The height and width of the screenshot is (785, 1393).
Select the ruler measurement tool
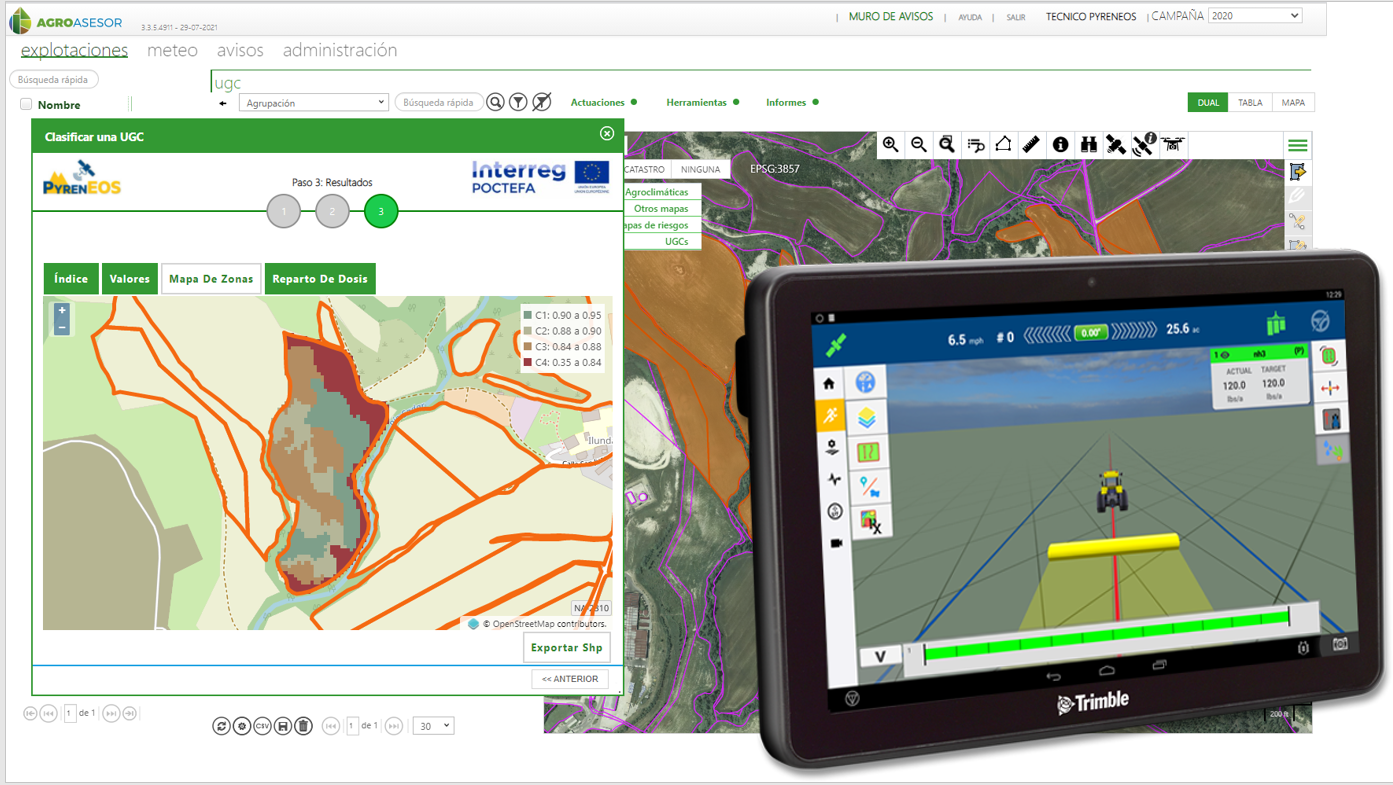[1031, 145]
